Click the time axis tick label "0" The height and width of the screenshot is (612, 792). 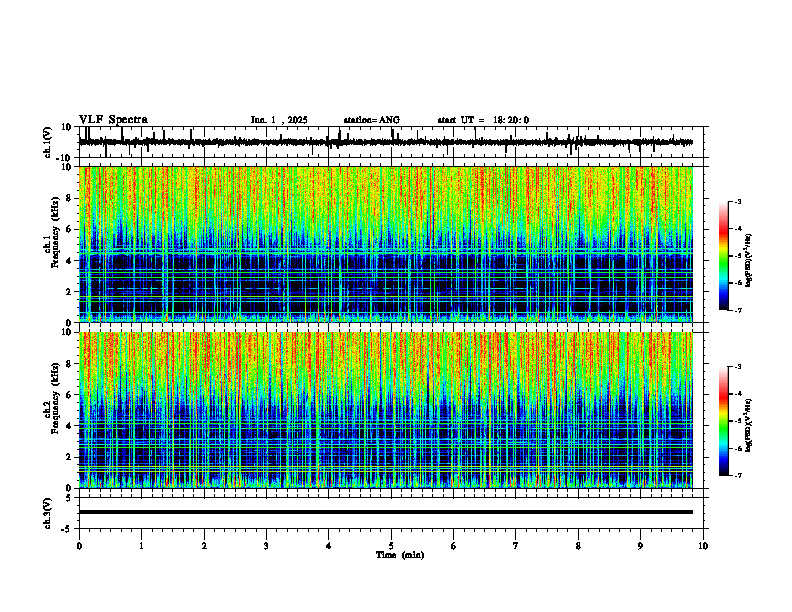[x=79, y=546]
